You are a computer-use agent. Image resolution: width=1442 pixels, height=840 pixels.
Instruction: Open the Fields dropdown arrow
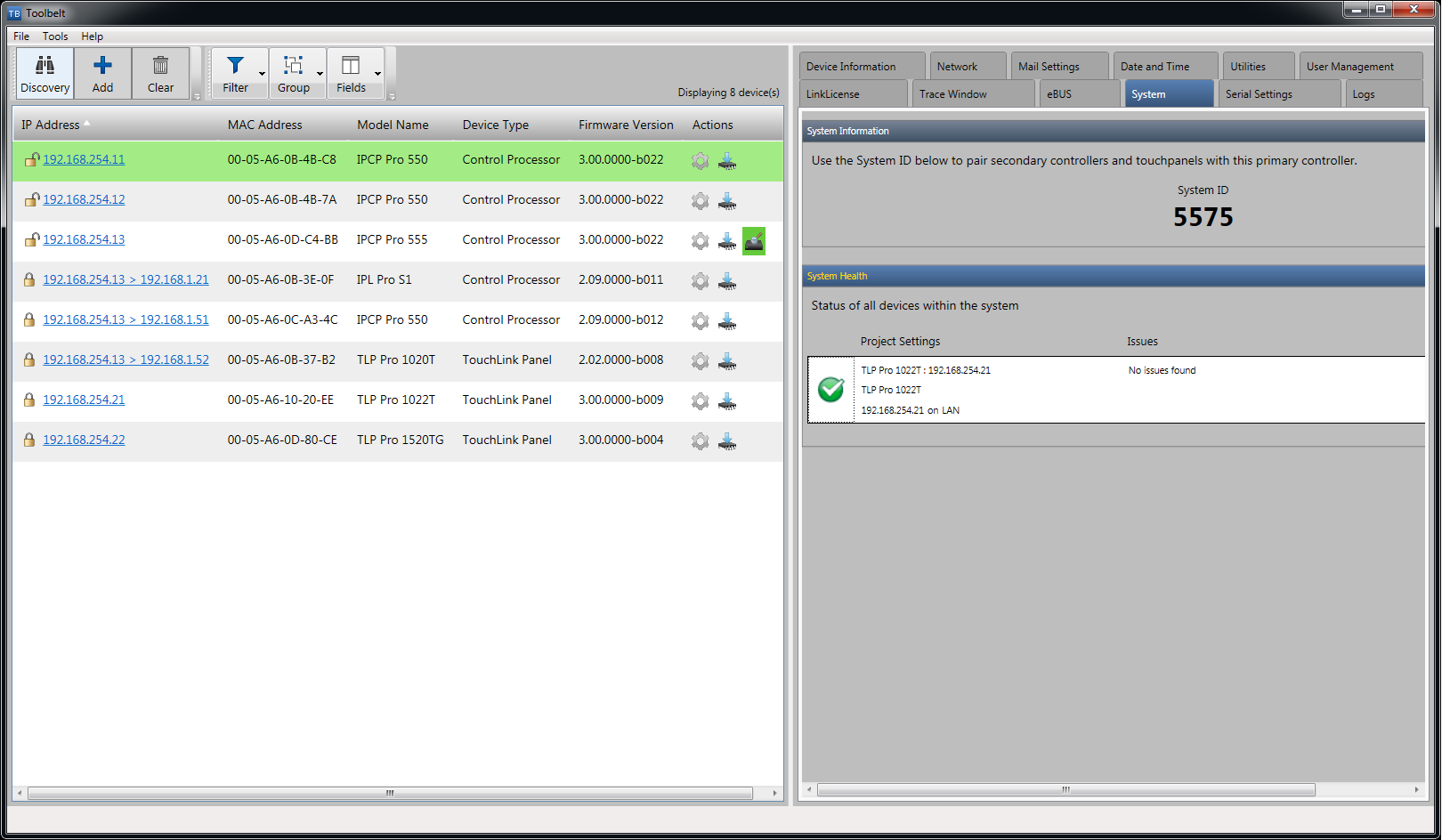(x=377, y=74)
